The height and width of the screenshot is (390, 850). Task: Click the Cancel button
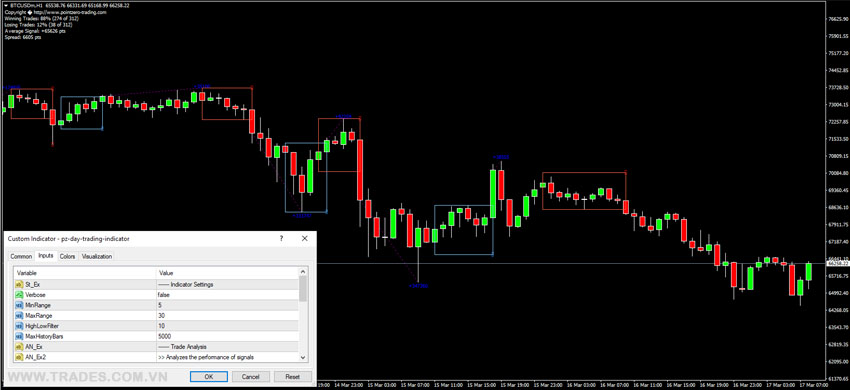click(250, 376)
